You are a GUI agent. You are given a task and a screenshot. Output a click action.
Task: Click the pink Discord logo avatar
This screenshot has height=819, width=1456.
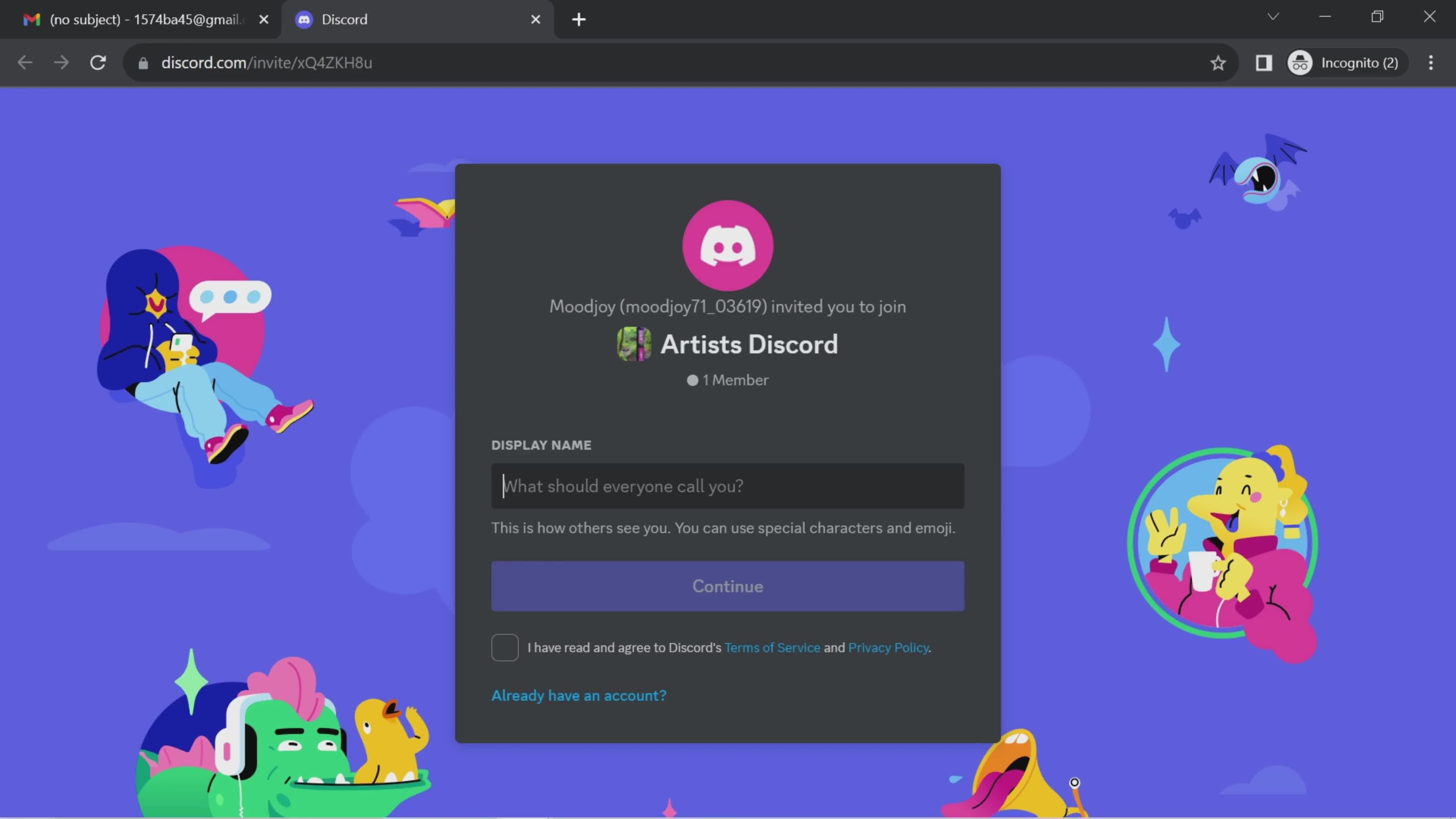pos(728,245)
